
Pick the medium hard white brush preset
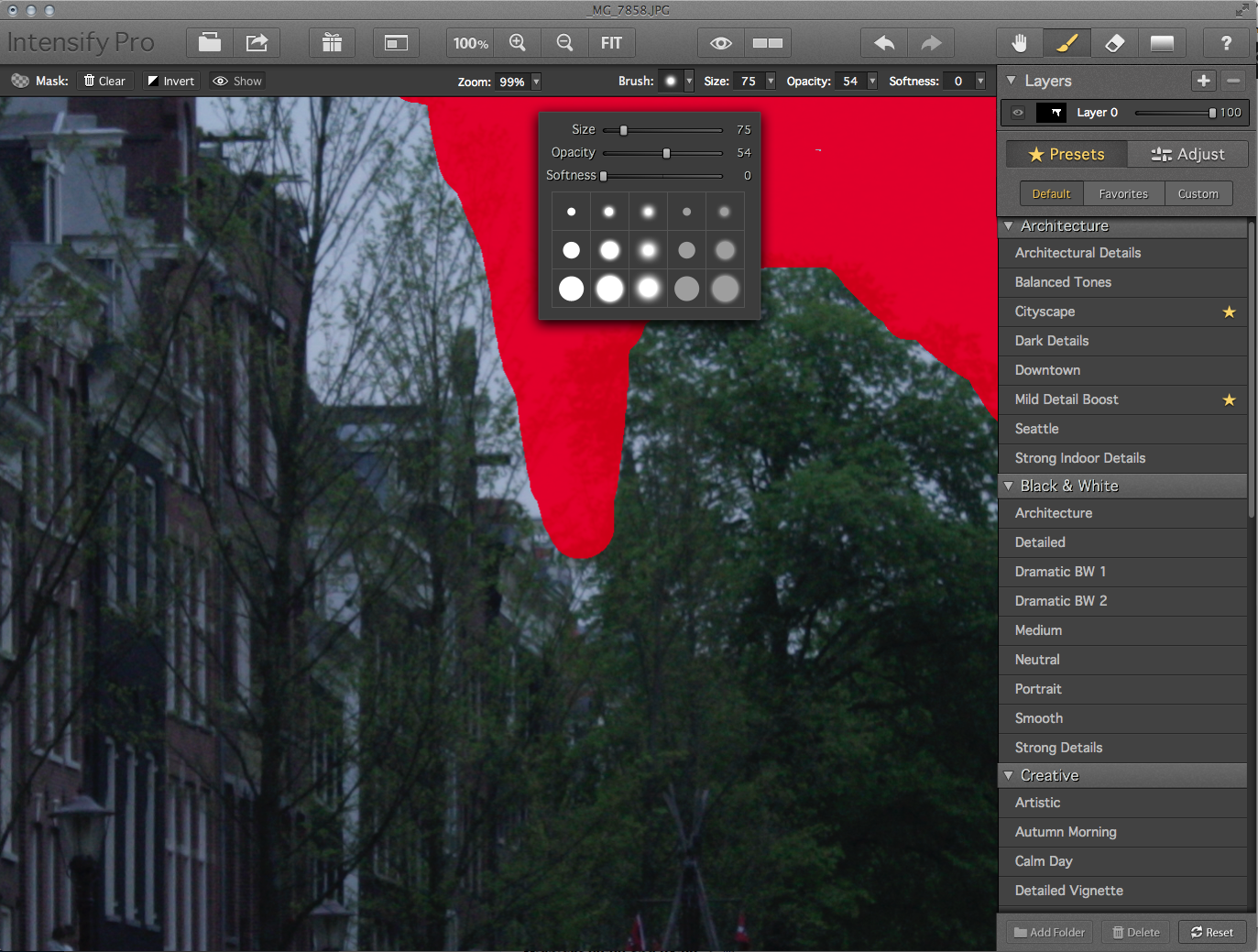571,250
